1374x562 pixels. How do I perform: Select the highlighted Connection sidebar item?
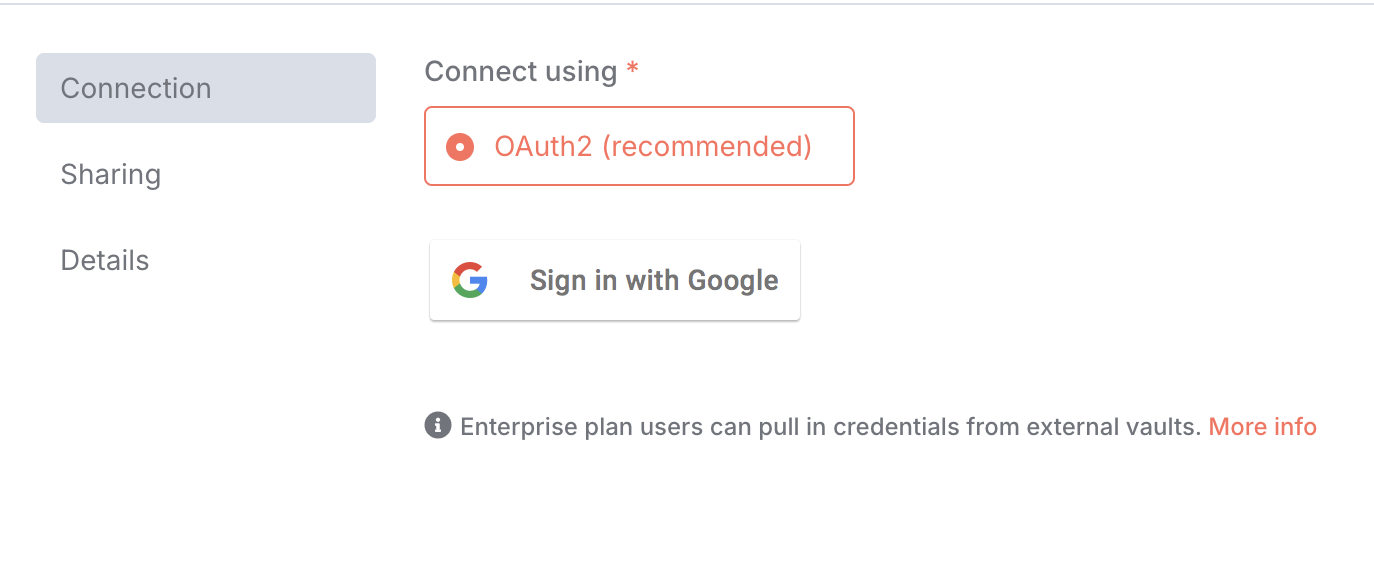(x=206, y=88)
